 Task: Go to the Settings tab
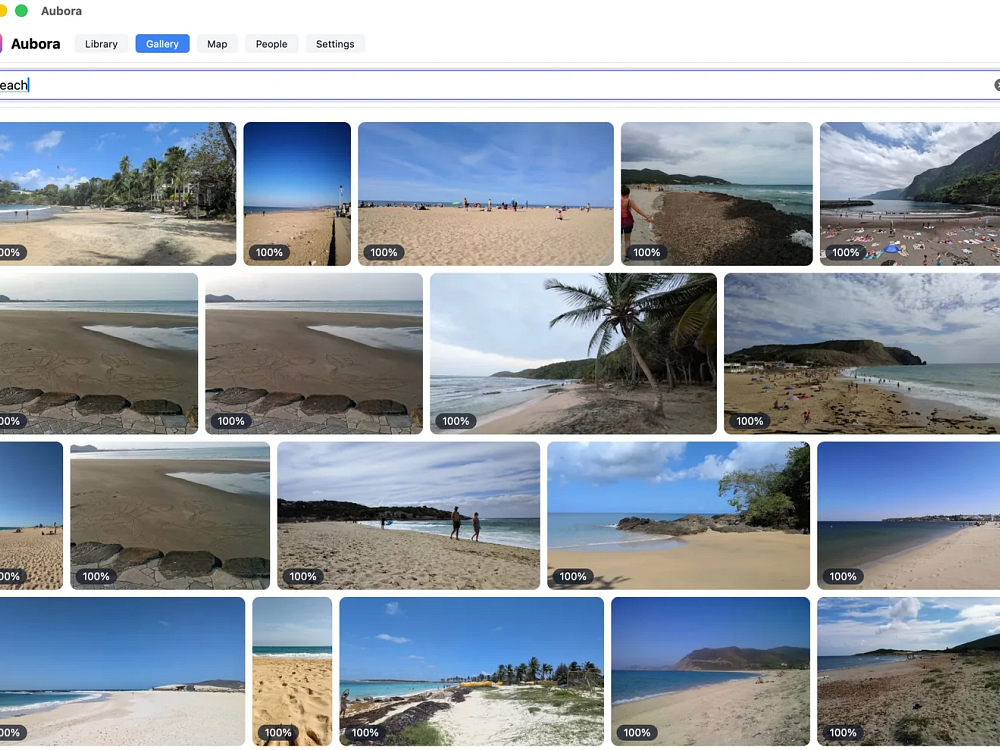point(335,44)
